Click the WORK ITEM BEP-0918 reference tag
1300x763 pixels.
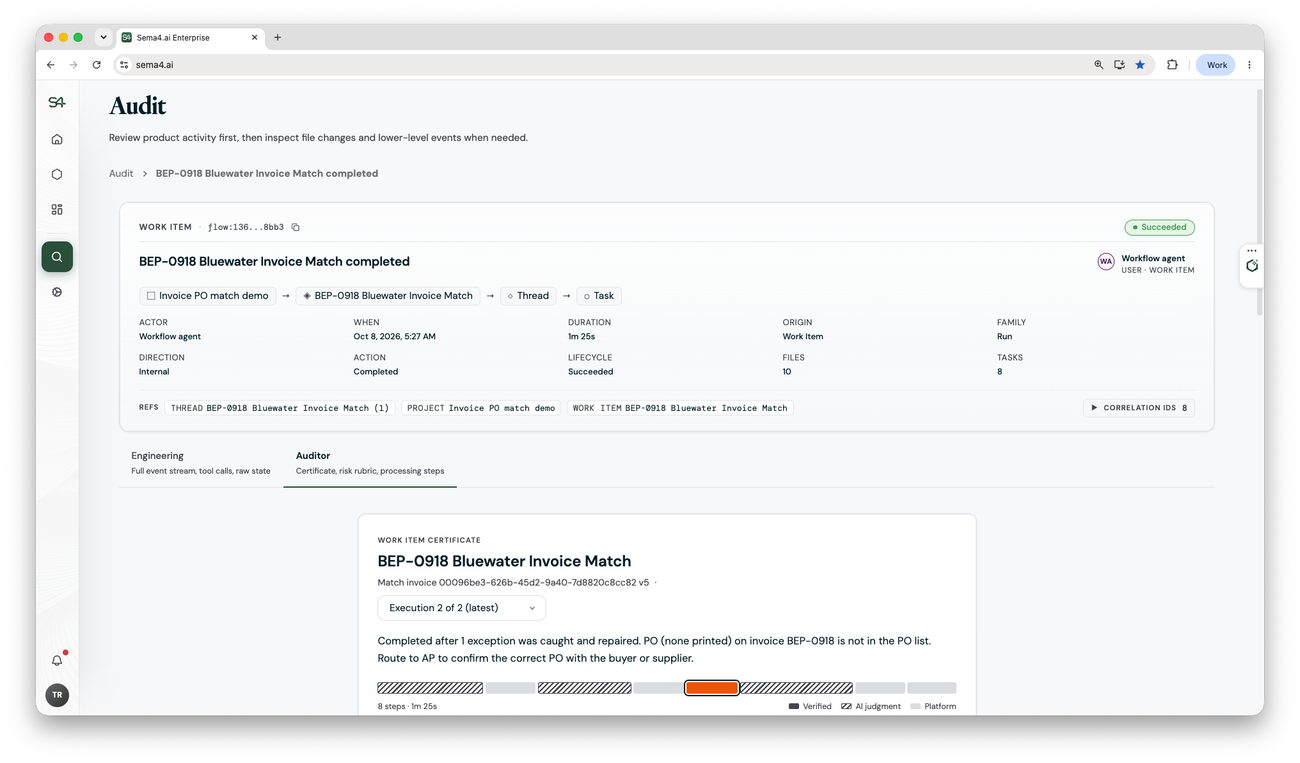pos(680,408)
